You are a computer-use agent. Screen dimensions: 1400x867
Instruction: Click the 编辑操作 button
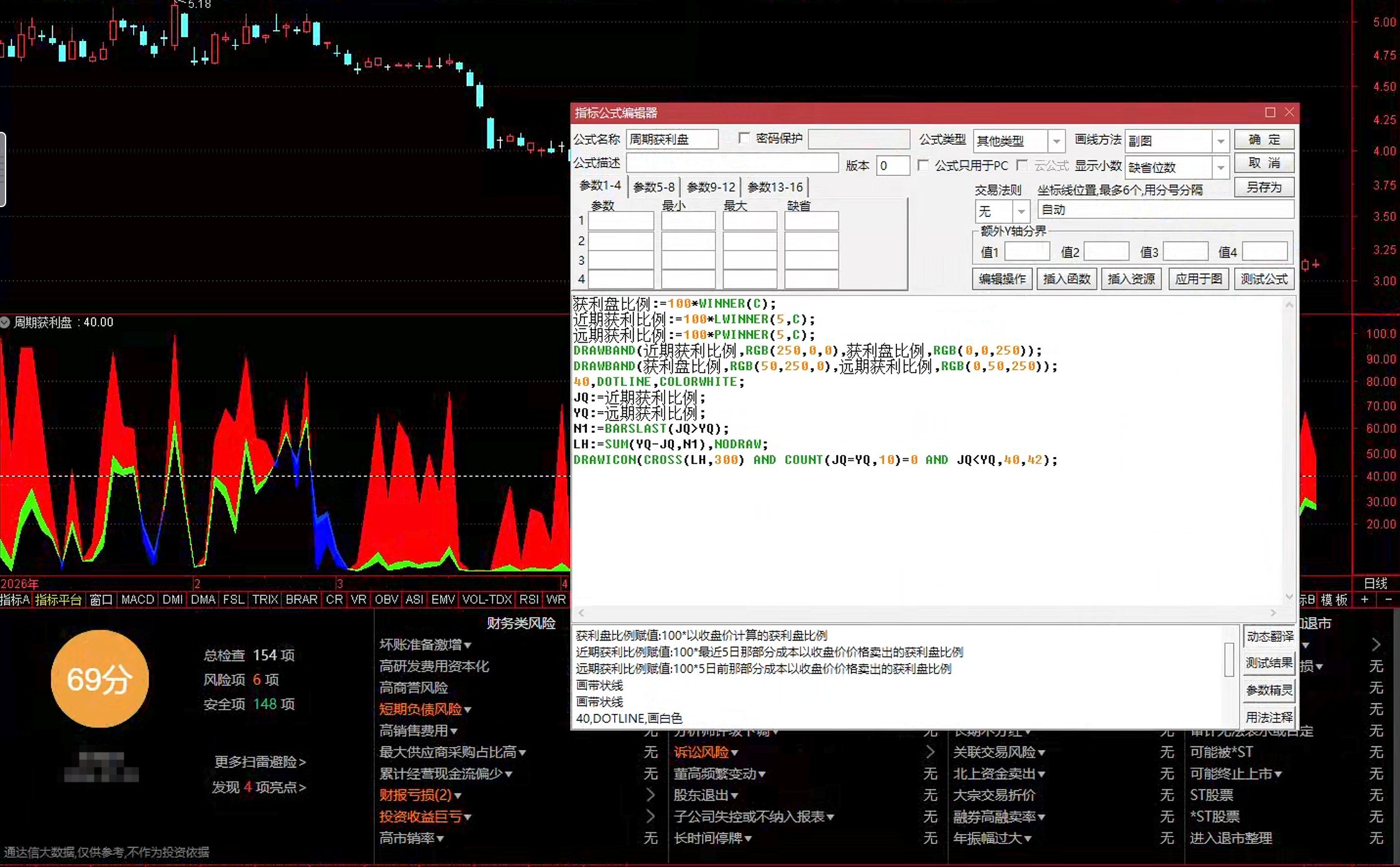pyautogui.click(x=1002, y=279)
